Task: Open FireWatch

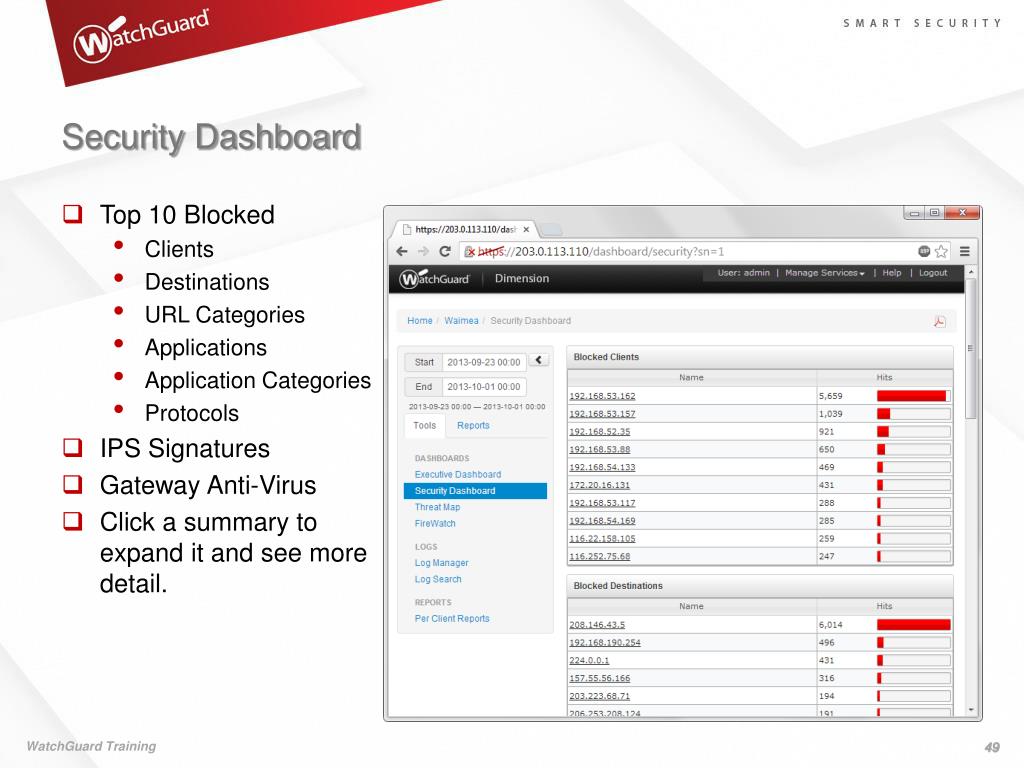Action: click(435, 524)
